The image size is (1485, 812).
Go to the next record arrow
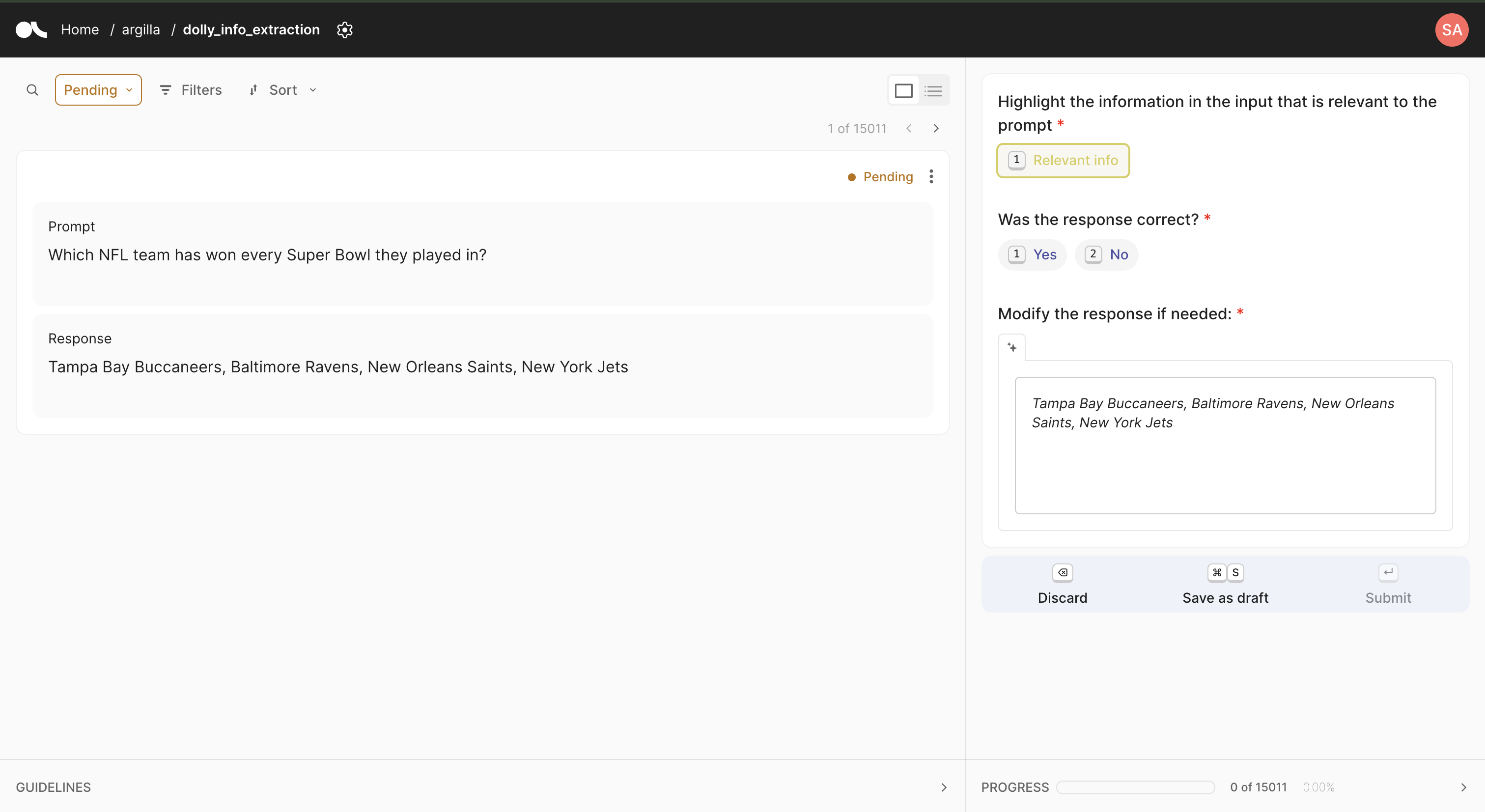(x=936, y=128)
